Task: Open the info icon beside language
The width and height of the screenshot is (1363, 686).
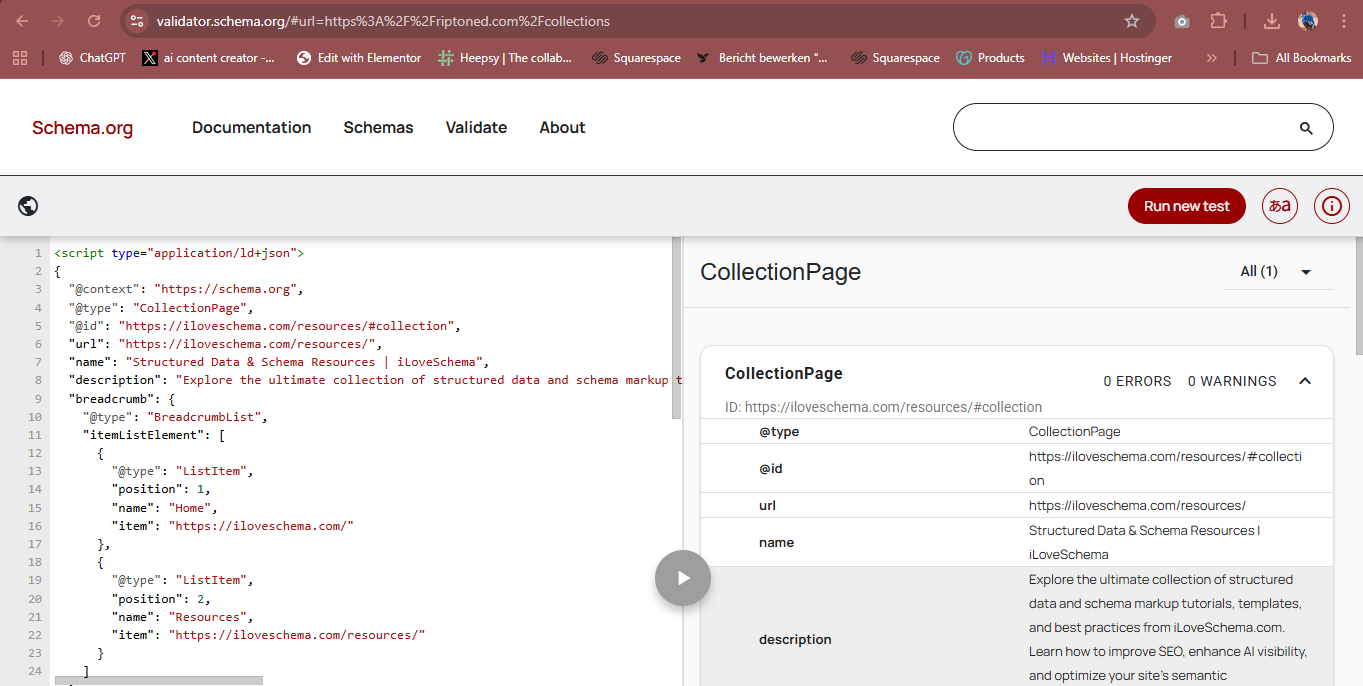Action: tap(1332, 206)
